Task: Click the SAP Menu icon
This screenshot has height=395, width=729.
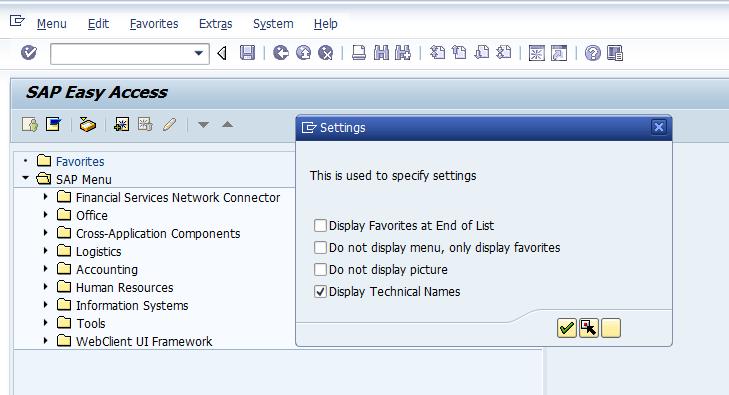Action: [x=53, y=125]
